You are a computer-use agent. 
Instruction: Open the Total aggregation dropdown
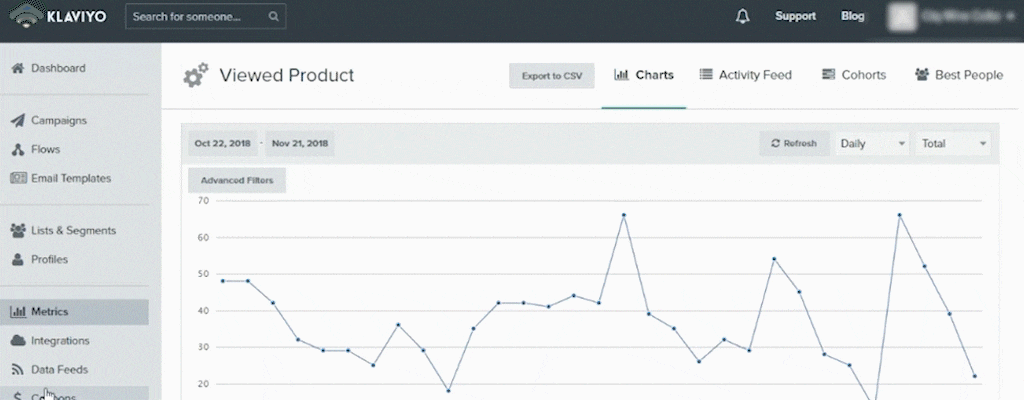point(953,144)
